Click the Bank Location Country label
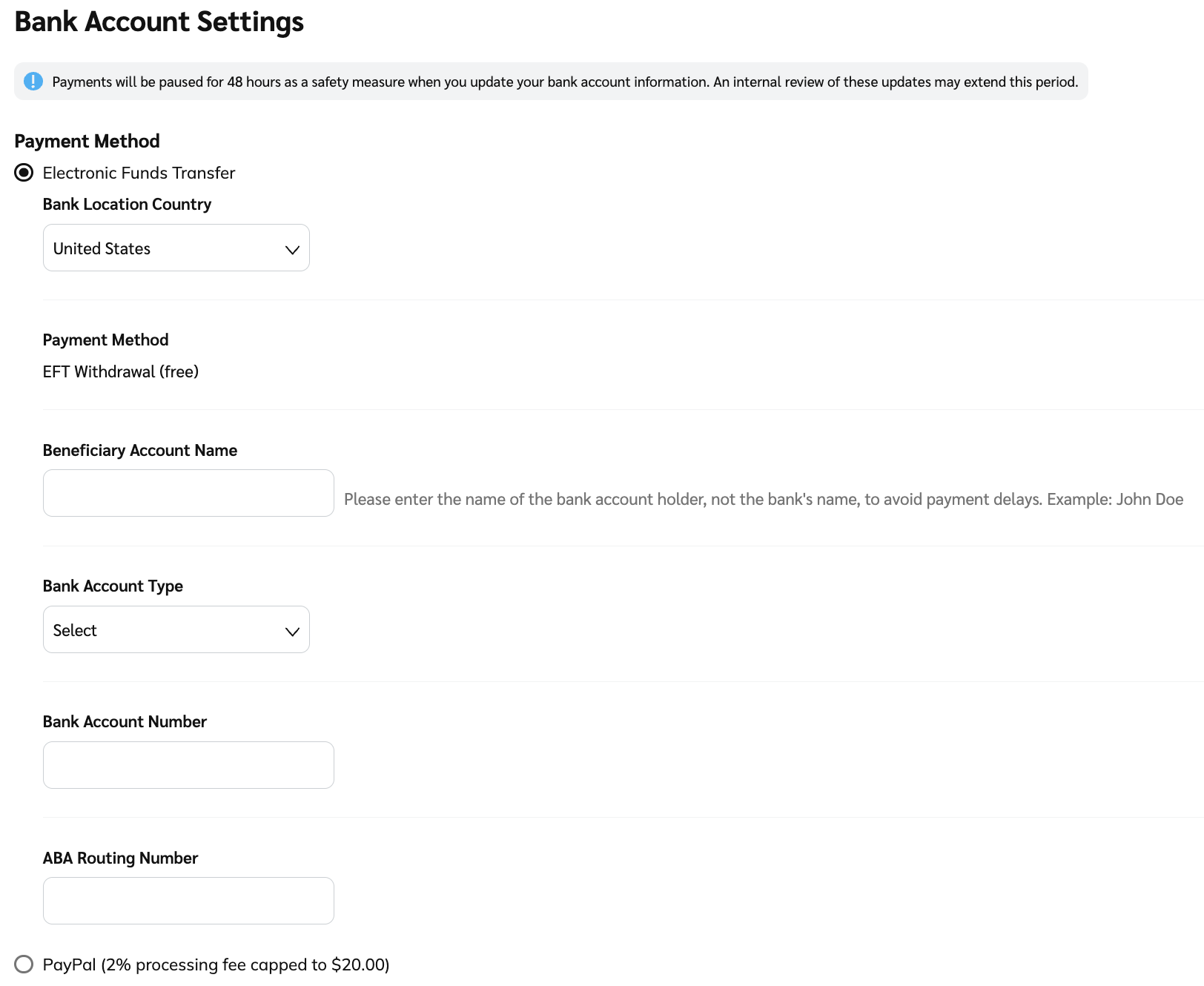 (127, 205)
